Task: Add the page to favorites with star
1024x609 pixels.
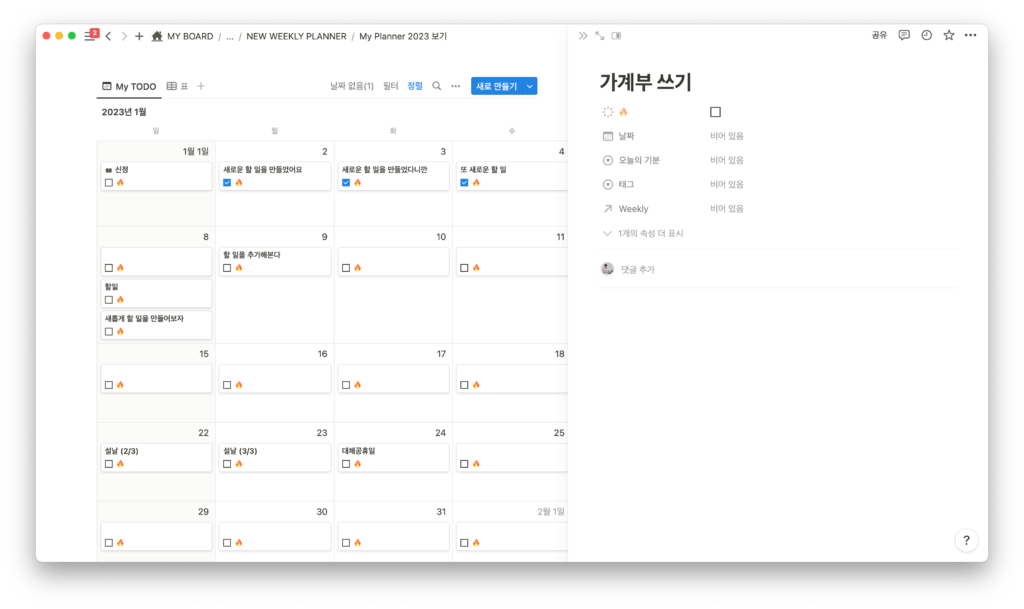Action: click(x=948, y=35)
